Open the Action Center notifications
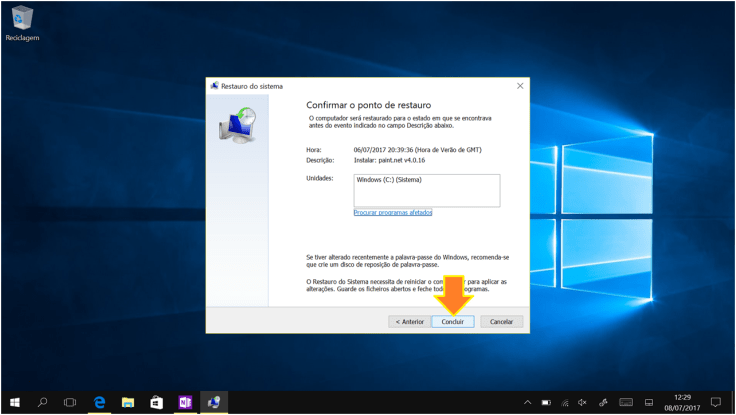The image size is (736, 415). click(x=715, y=402)
